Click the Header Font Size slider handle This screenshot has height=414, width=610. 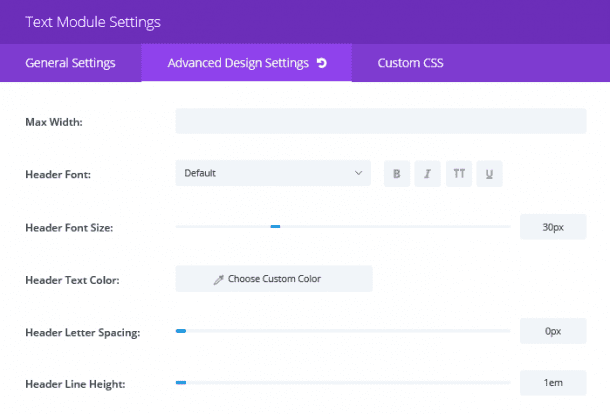tap(275, 226)
